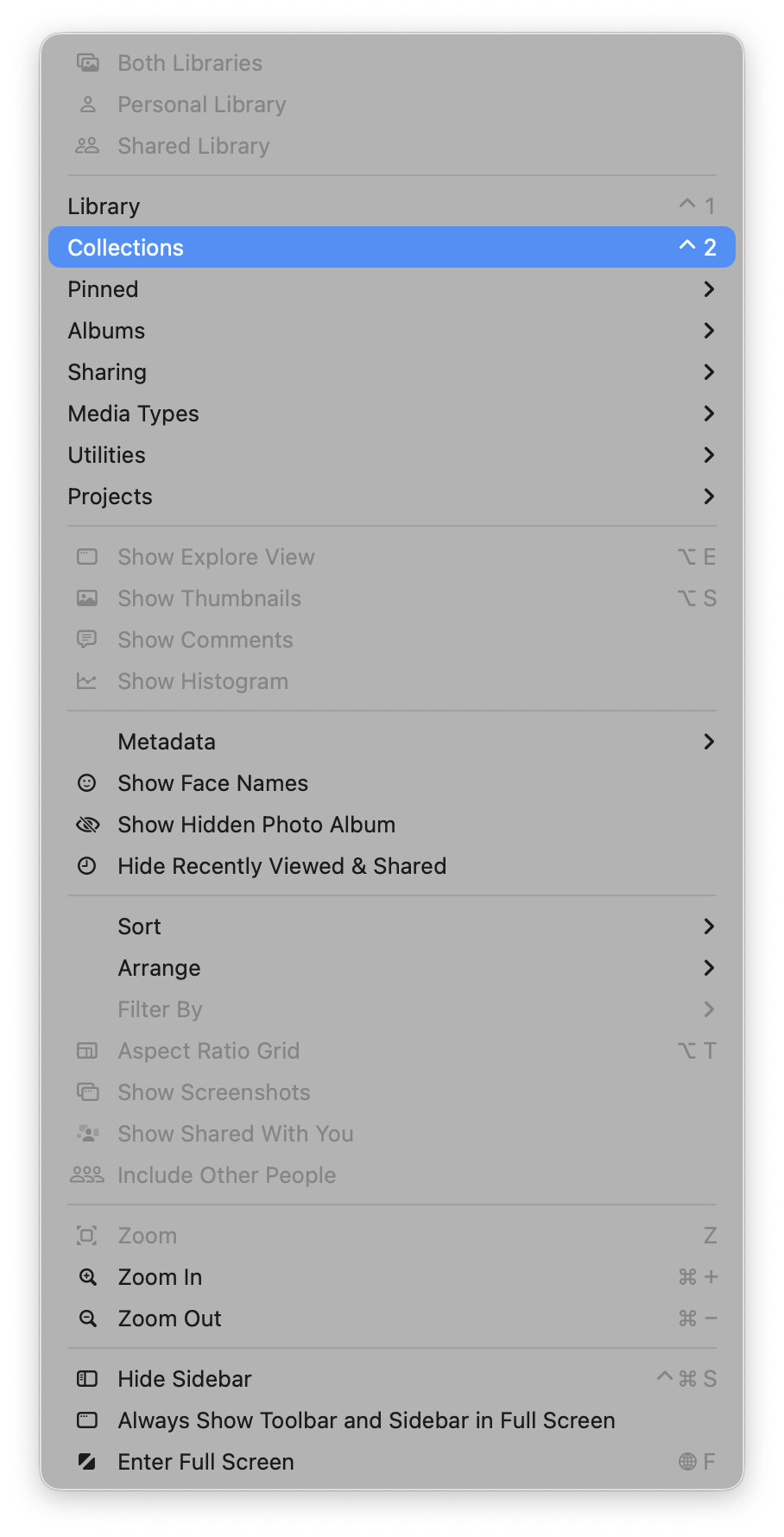Toggle Show Face Names
Image resolution: width=784 pixels, height=1537 pixels.
tap(212, 783)
